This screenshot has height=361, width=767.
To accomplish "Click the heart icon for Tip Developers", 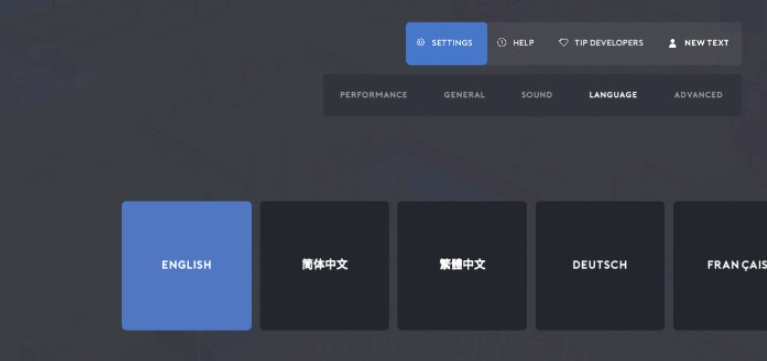I will click(564, 43).
